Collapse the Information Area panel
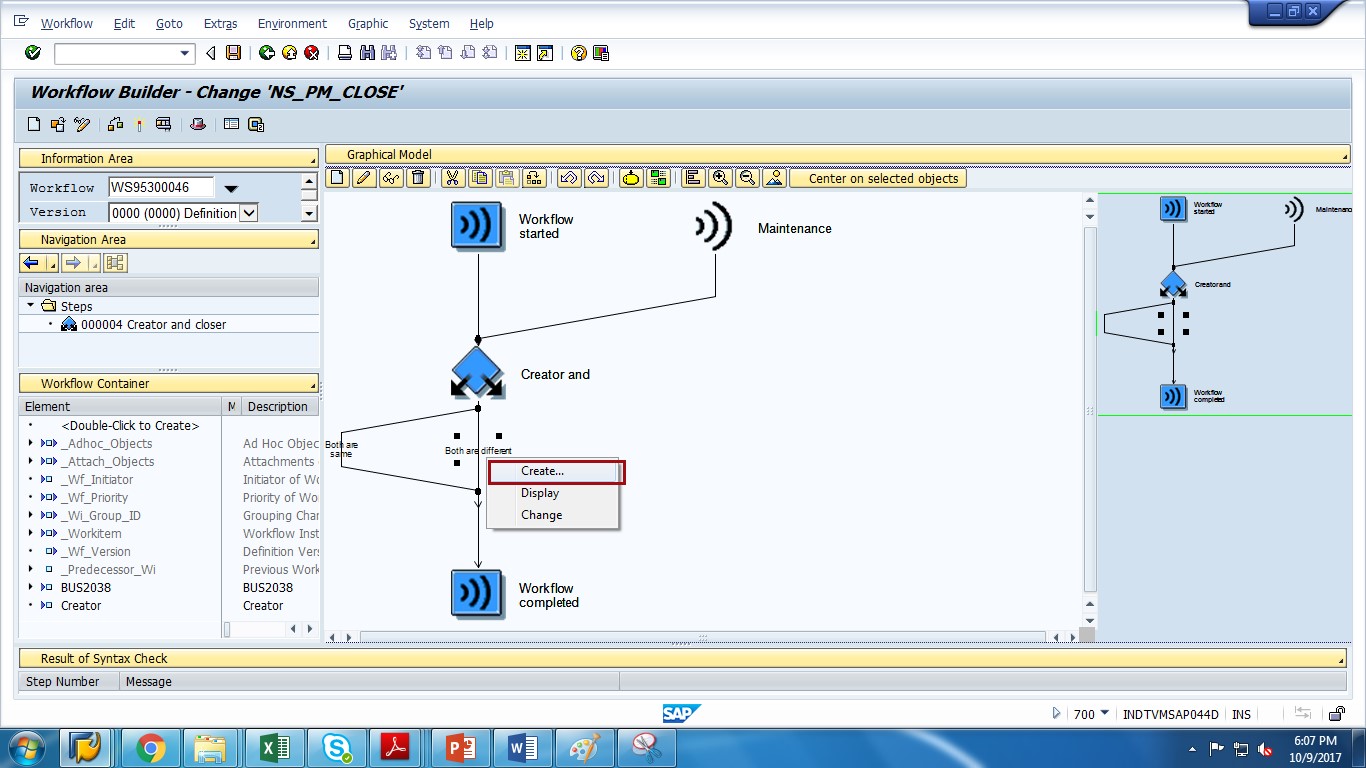This screenshot has width=1366, height=768. point(313,158)
